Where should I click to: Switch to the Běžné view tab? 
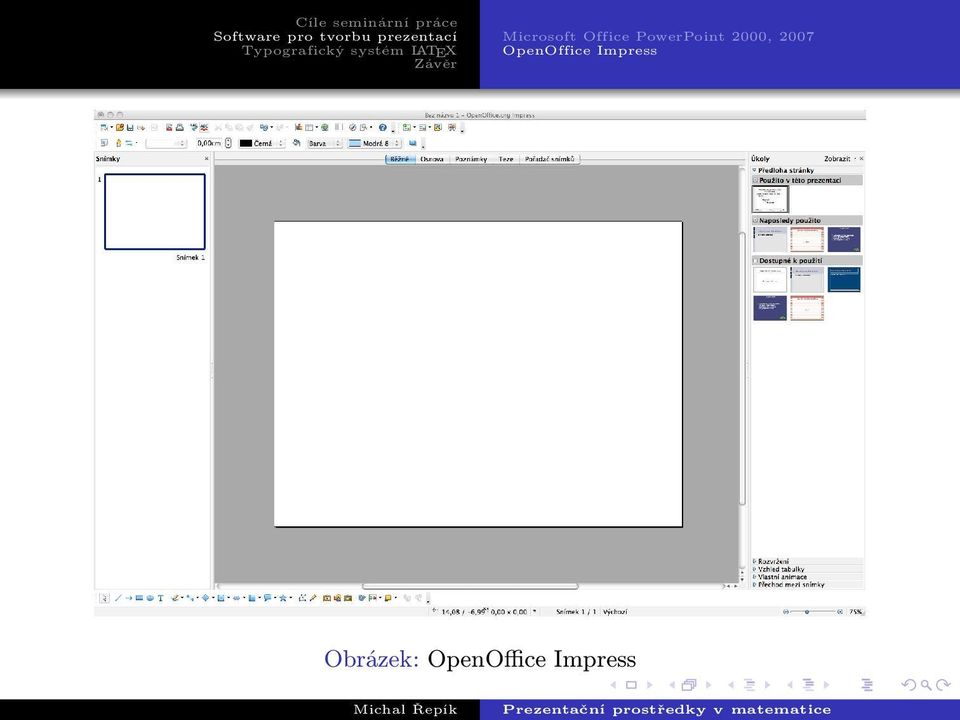[x=400, y=159]
